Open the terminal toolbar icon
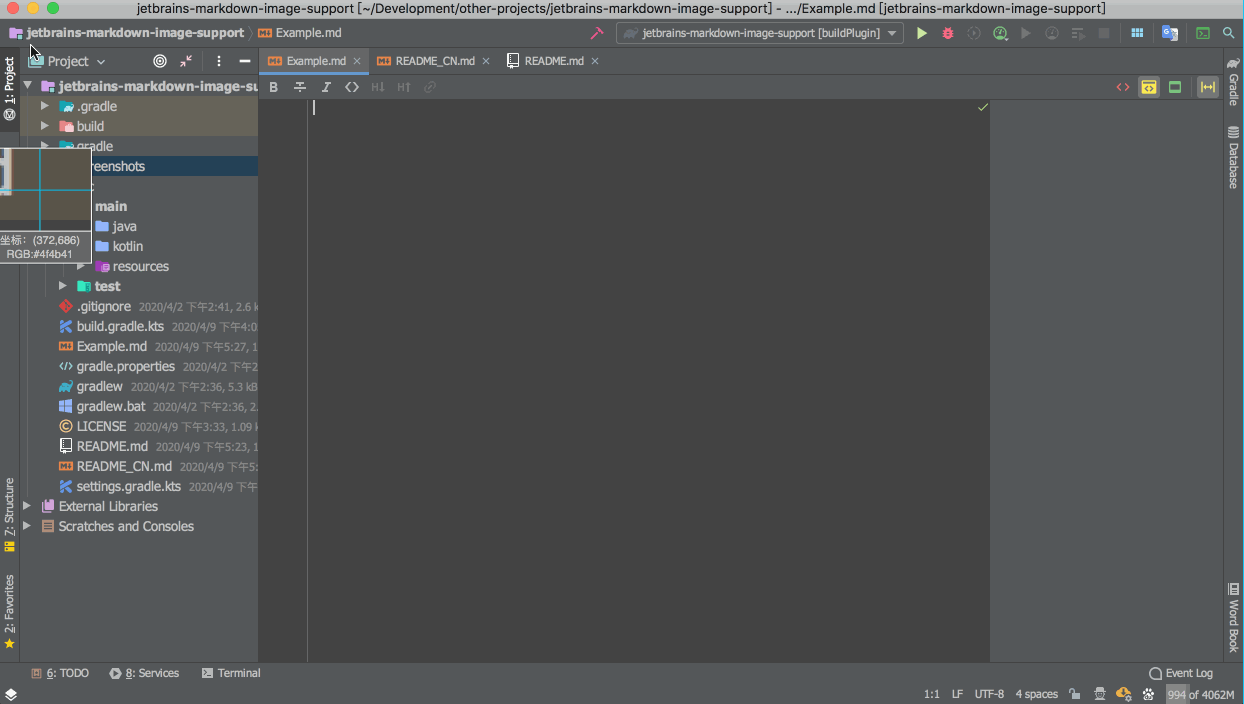Screen dimensions: 1244x704 (1203, 33)
